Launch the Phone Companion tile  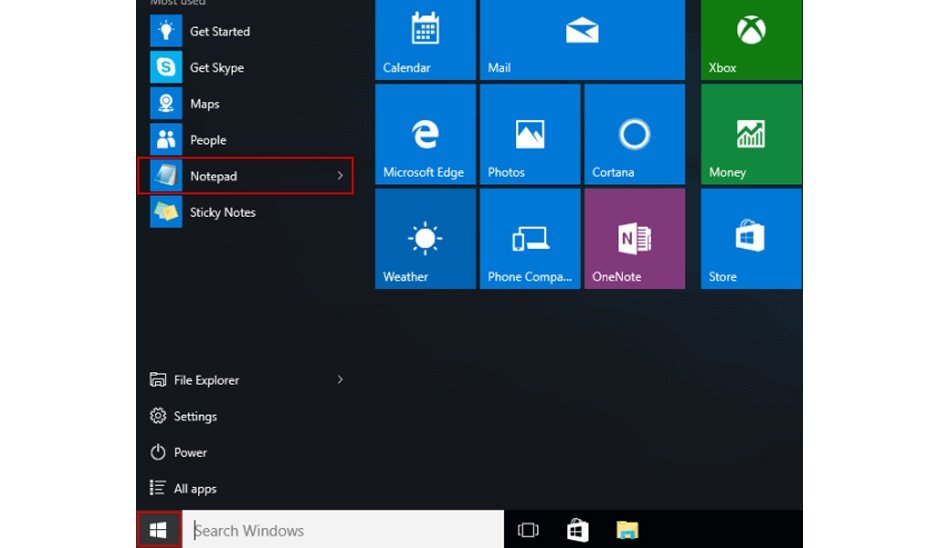click(x=530, y=238)
